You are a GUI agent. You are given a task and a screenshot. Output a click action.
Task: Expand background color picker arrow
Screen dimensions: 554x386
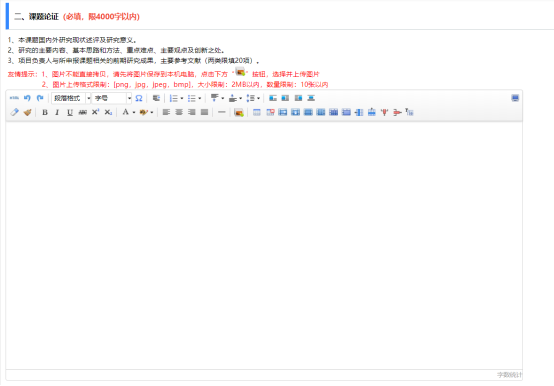(152, 112)
